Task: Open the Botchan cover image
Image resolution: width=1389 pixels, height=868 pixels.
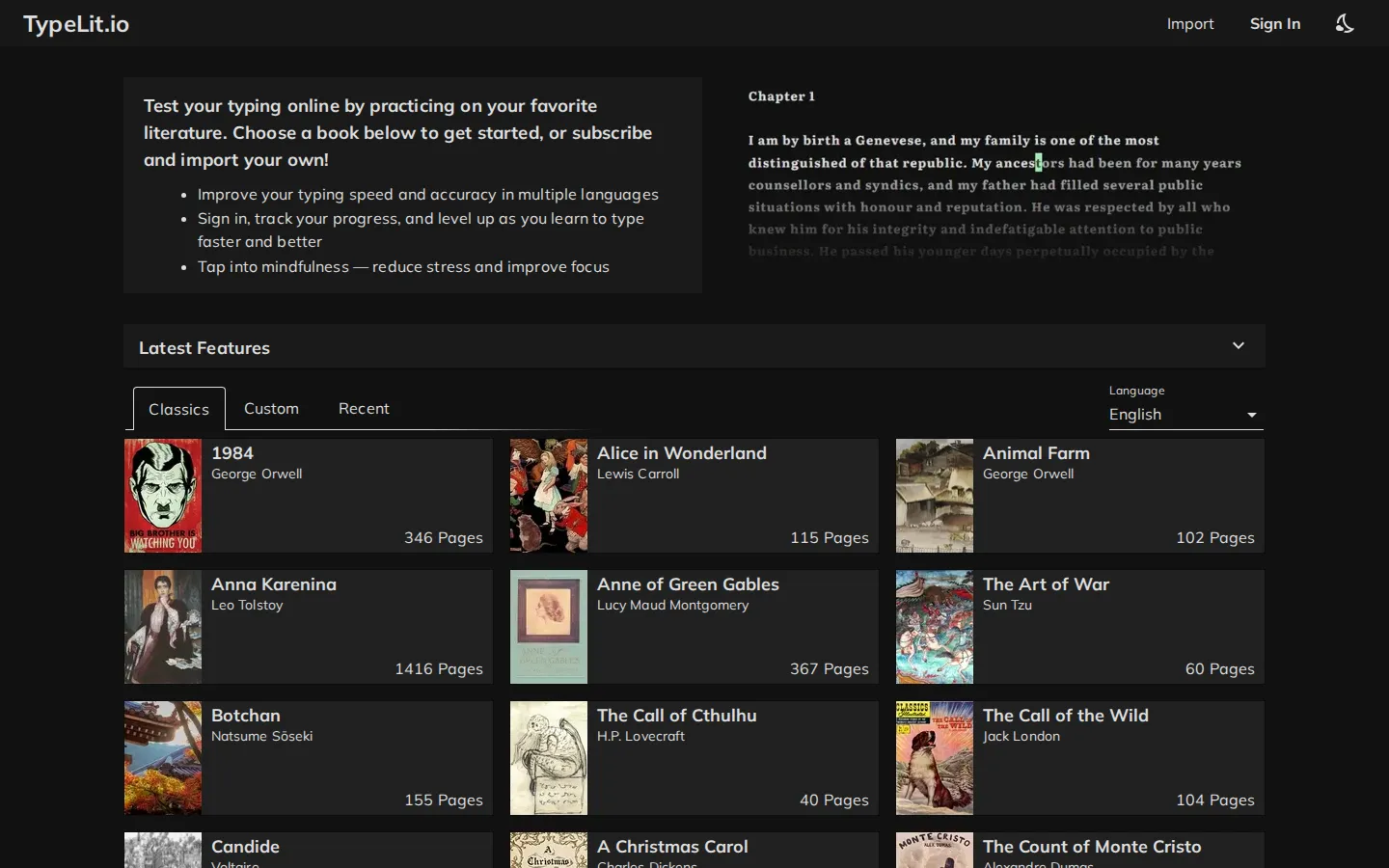Action: point(163,758)
